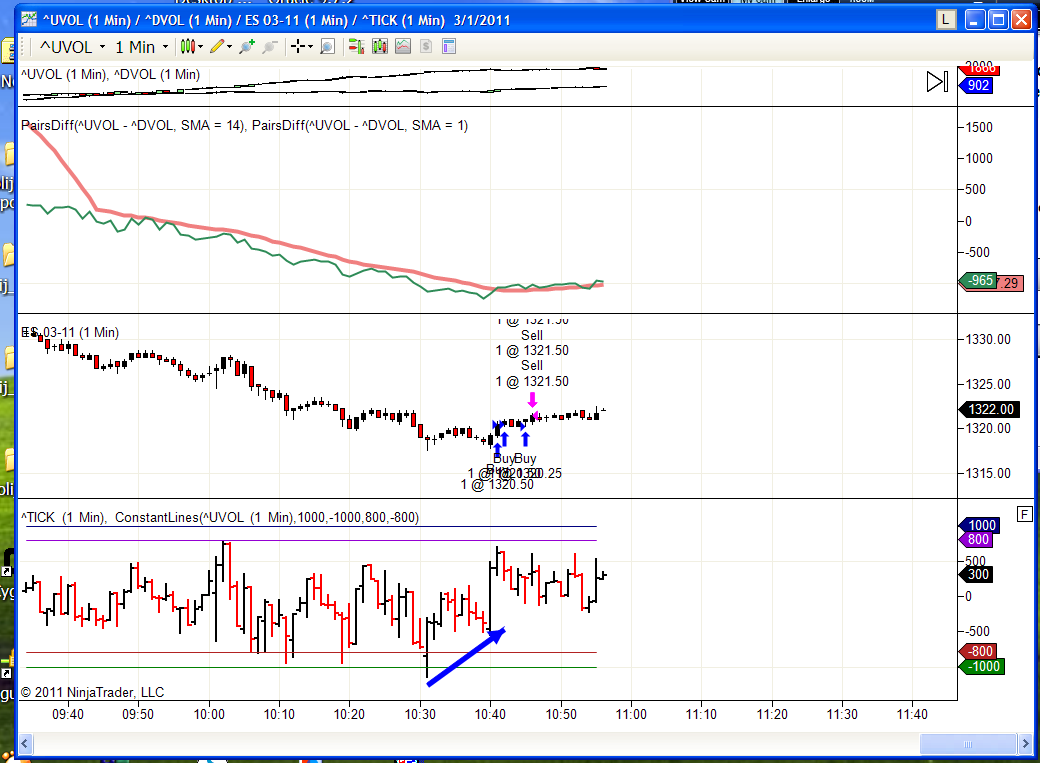This screenshot has height=763, width=1040.
Task: Click the 10:30 time axis label
Action: (421, 715)
